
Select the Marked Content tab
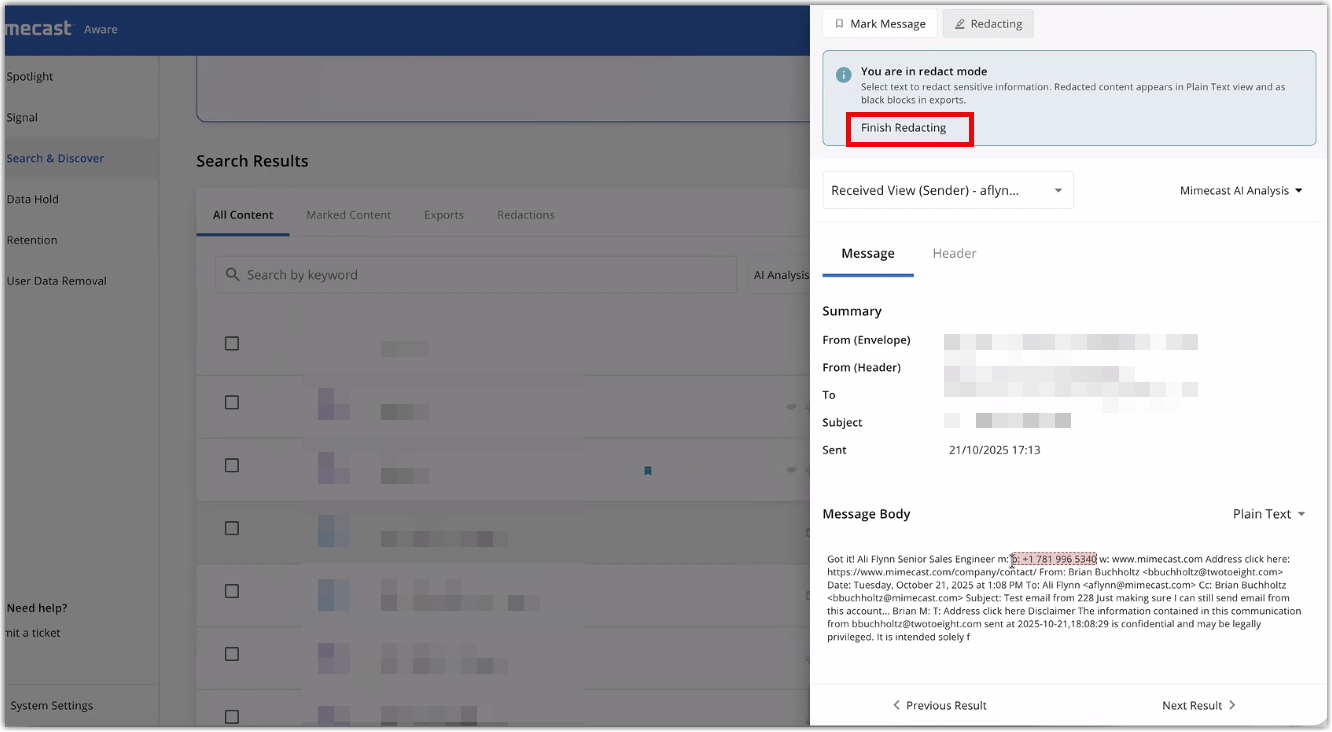click(349, 215)
